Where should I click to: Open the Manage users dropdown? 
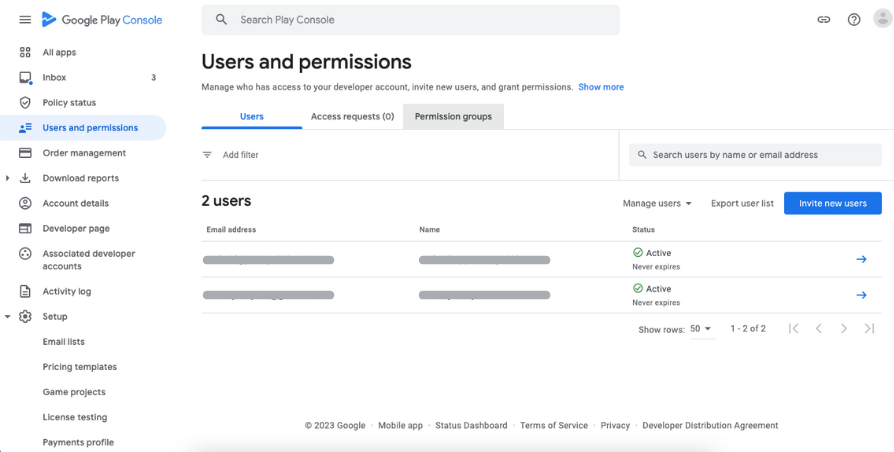click(x=657, y=204)
